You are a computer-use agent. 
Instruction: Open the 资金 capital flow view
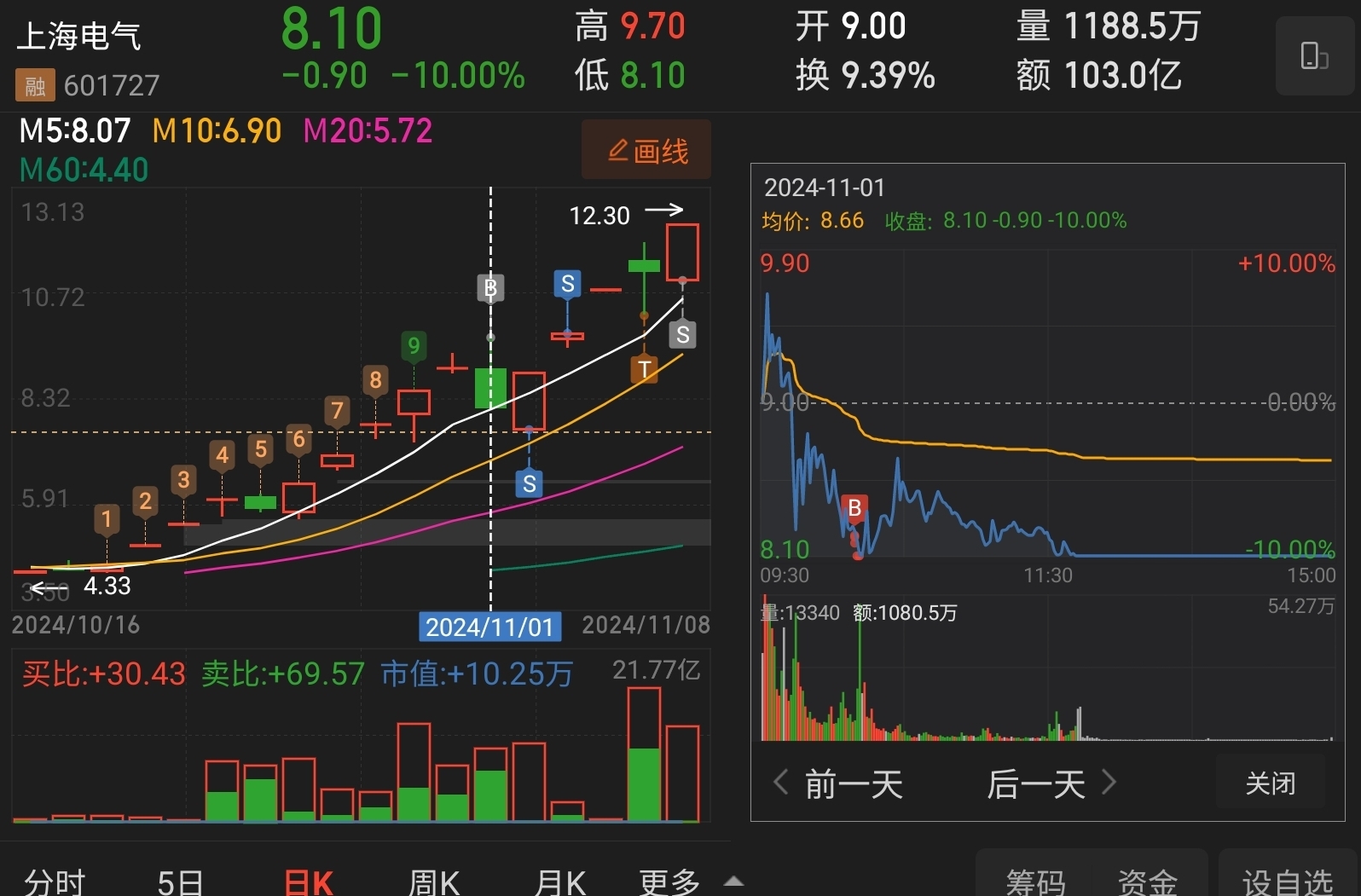(x=1148, y=882)
